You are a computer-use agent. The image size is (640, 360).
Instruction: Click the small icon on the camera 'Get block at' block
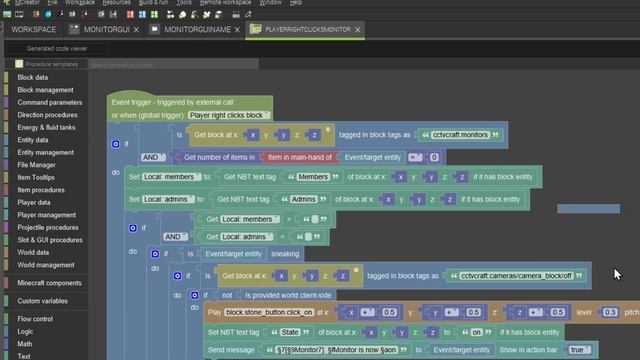coord(356,270)
